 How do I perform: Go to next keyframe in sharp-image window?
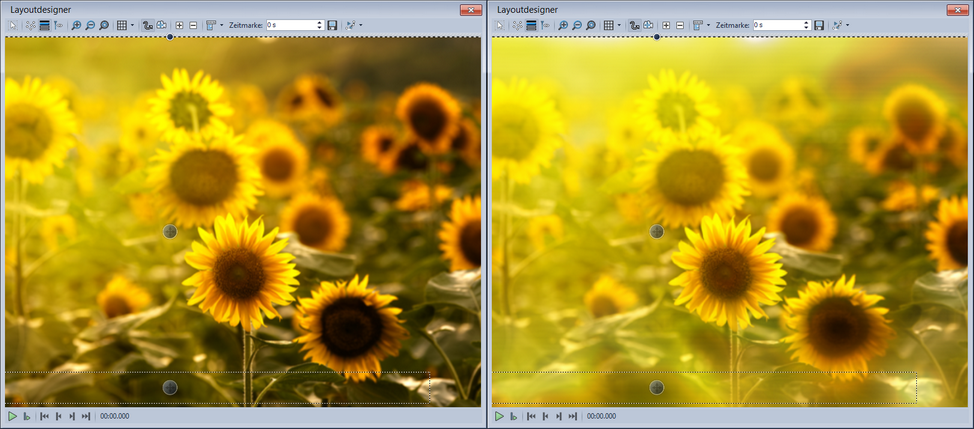[72, 416]
